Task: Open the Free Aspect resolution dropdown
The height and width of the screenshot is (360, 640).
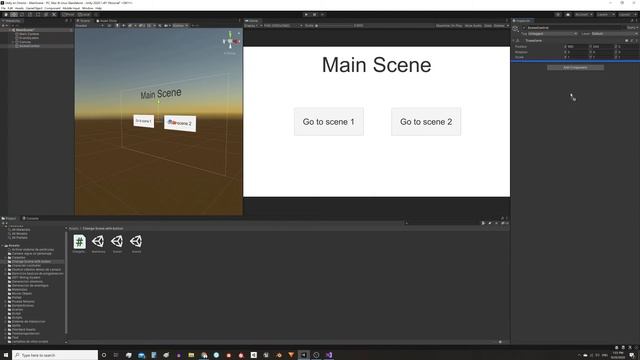Action: [282, 26]
